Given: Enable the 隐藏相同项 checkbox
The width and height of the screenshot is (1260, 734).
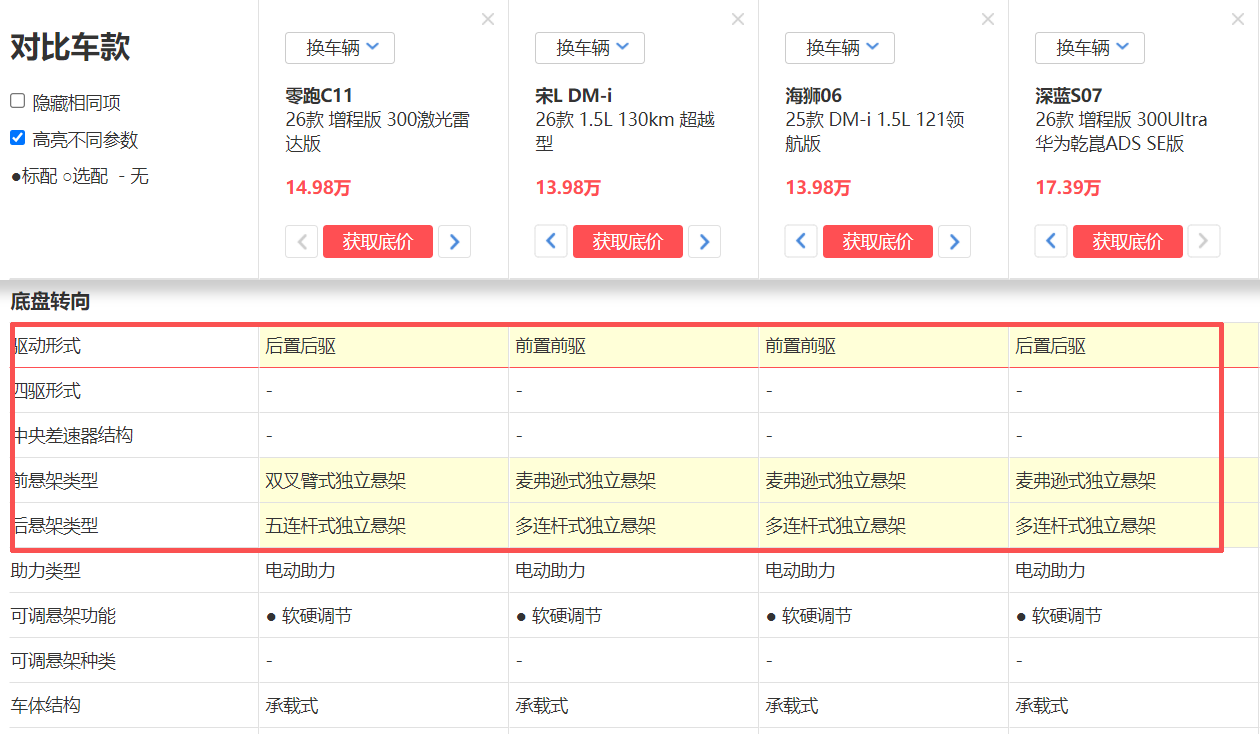Looking at the screenshot, I should (18, 101).
